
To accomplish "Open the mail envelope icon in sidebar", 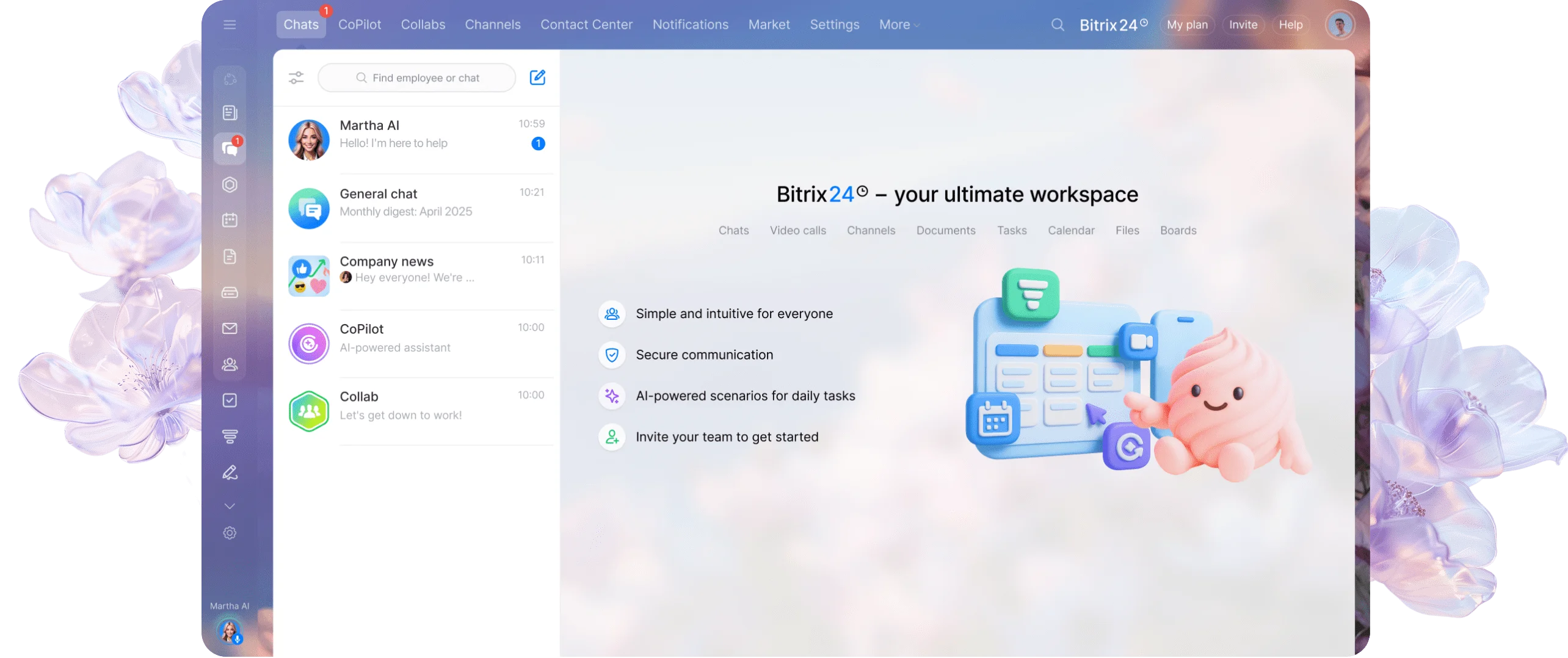I will coord(230,328).
